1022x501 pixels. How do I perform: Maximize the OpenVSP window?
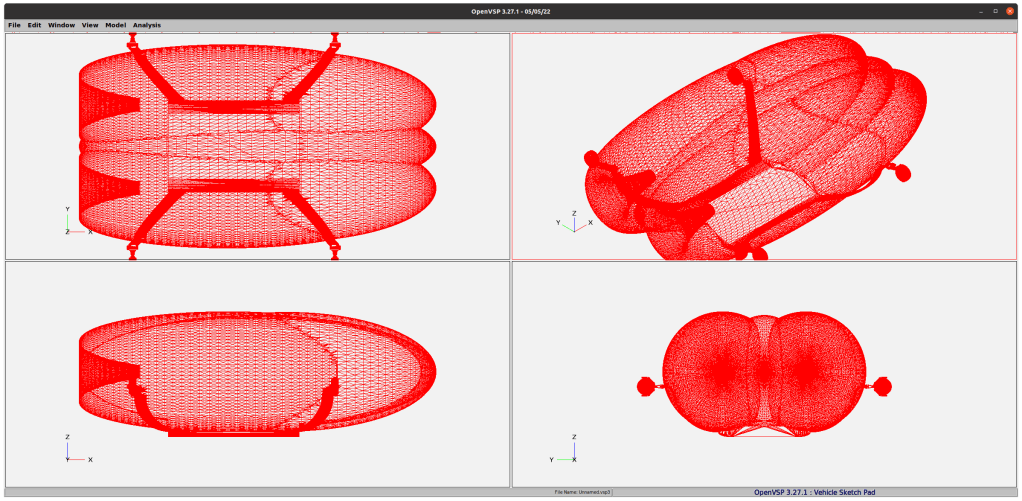pyautogui.click(x=995, y=10)
